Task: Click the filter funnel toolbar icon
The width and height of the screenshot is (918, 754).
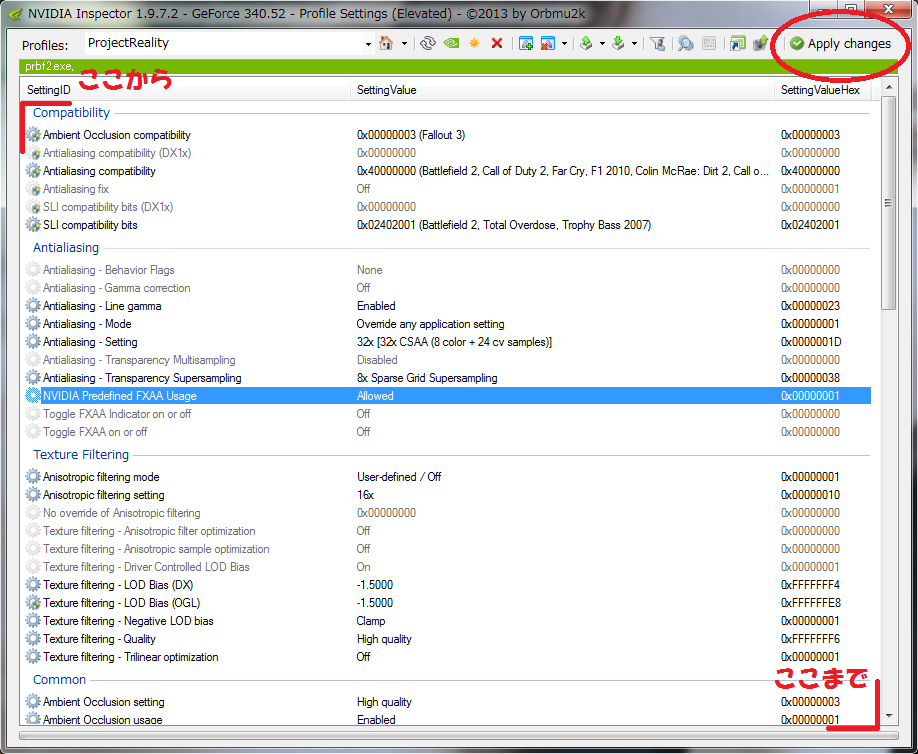Action: (657, 44)
